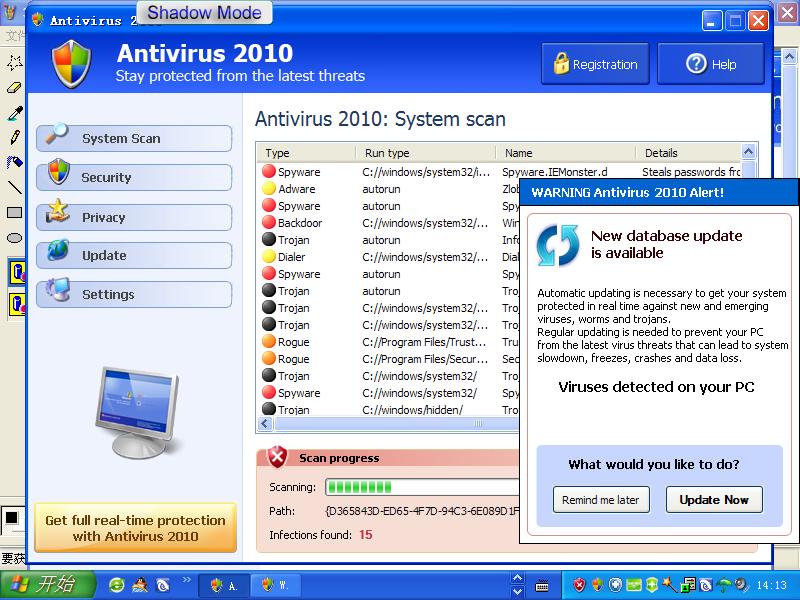Open the Settings section
800x600 pixels.
(x=134, y=294)
